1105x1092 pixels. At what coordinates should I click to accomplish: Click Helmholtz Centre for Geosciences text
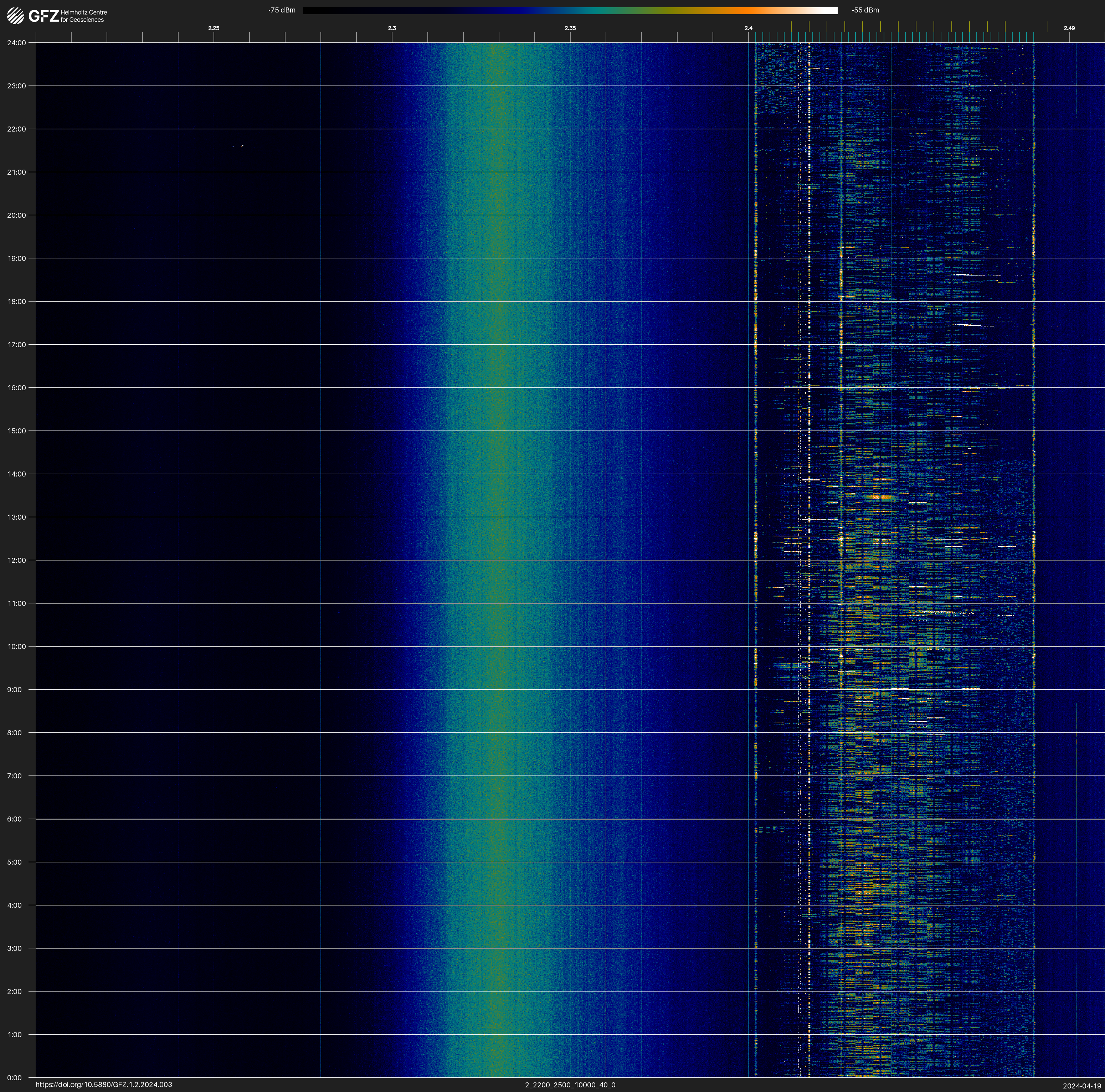(83, 16)
